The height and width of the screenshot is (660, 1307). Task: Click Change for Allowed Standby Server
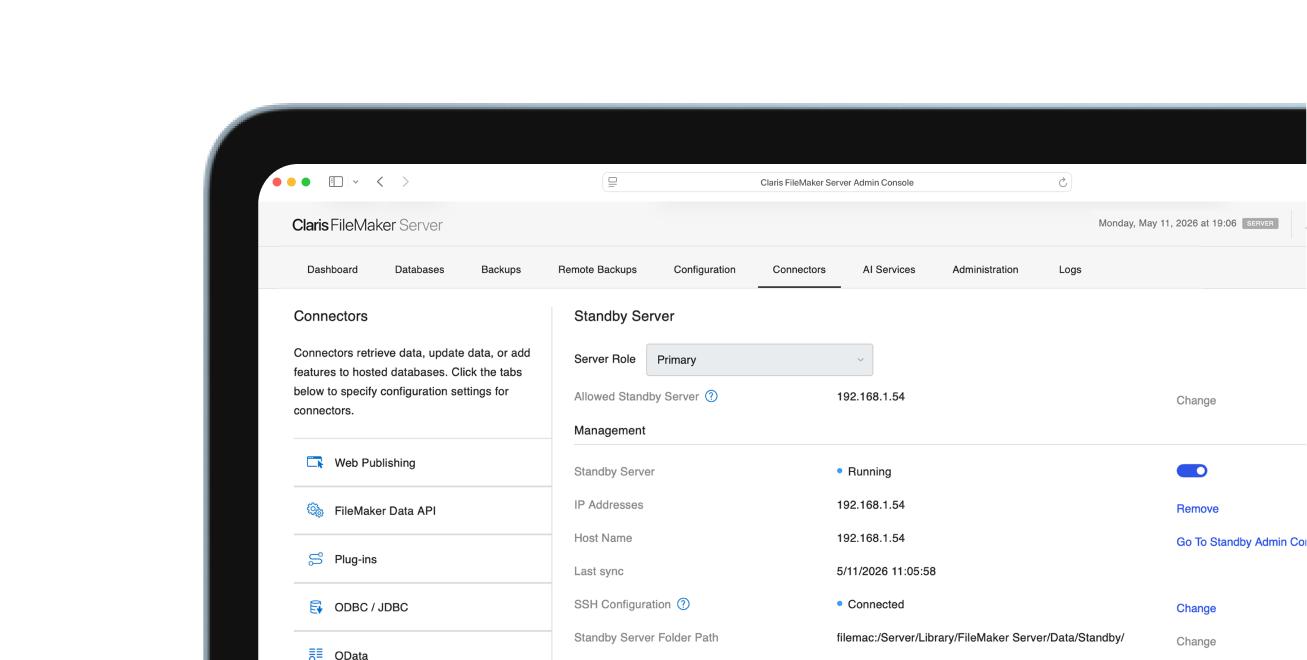click(x=1196, y=400)
